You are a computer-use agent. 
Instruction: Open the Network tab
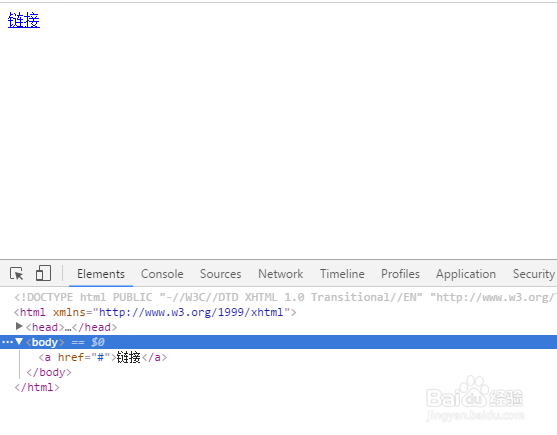pos(281,274)
